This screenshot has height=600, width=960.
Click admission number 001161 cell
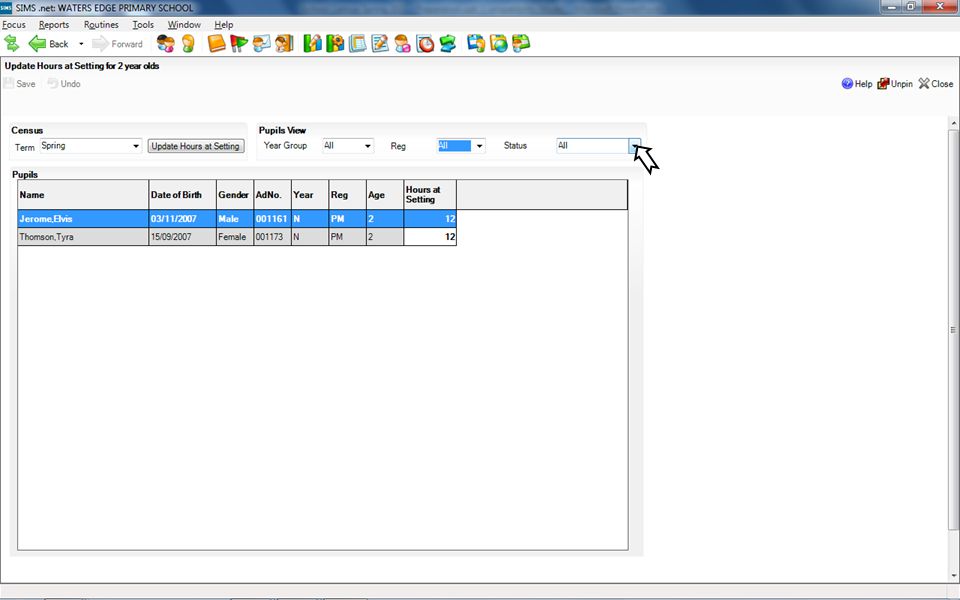(x=272, y=219)
